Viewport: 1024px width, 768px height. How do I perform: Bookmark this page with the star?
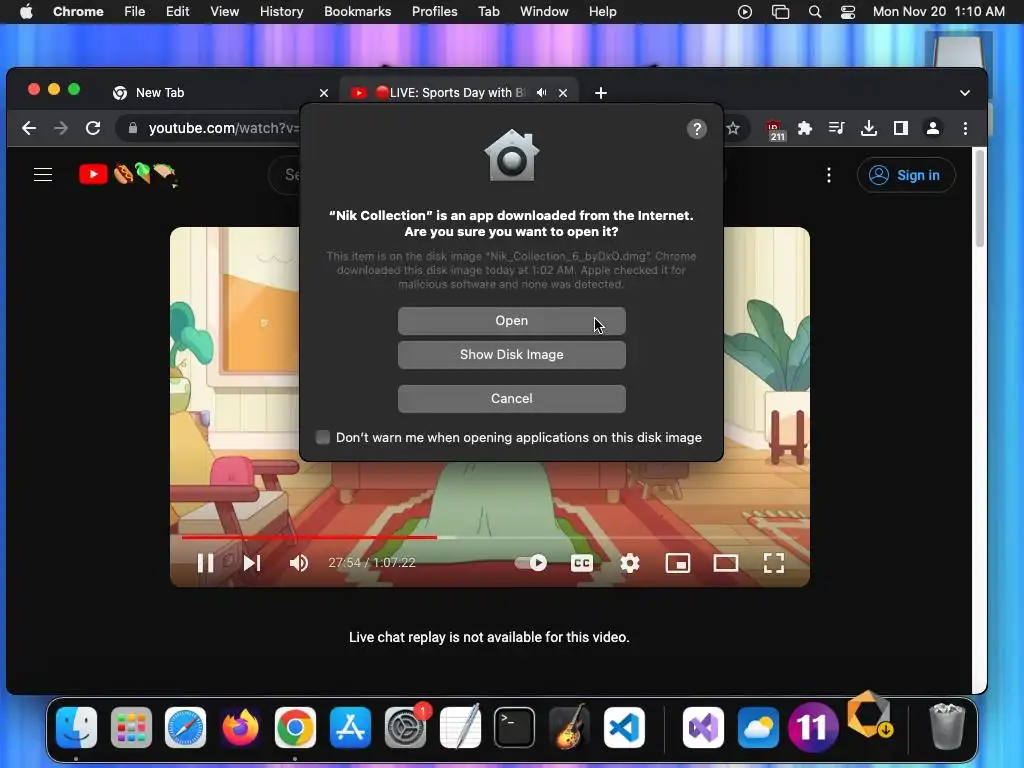coord(733,128)
